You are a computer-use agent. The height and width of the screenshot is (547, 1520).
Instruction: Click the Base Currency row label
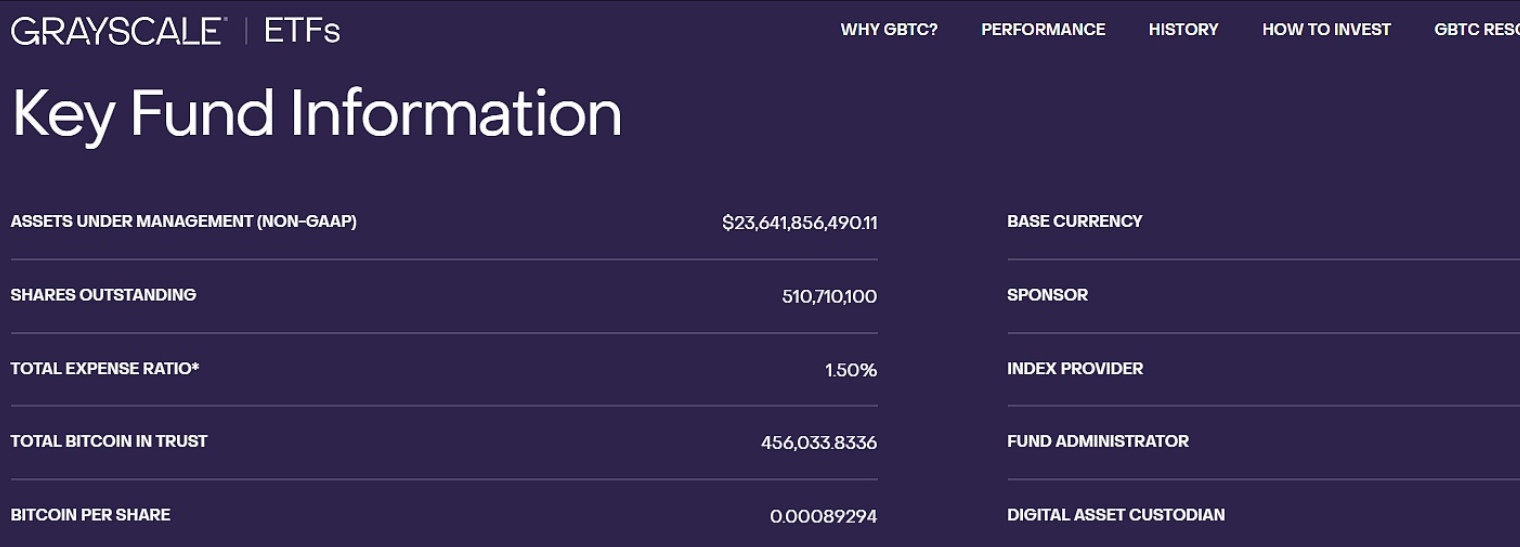[1074, 221]
